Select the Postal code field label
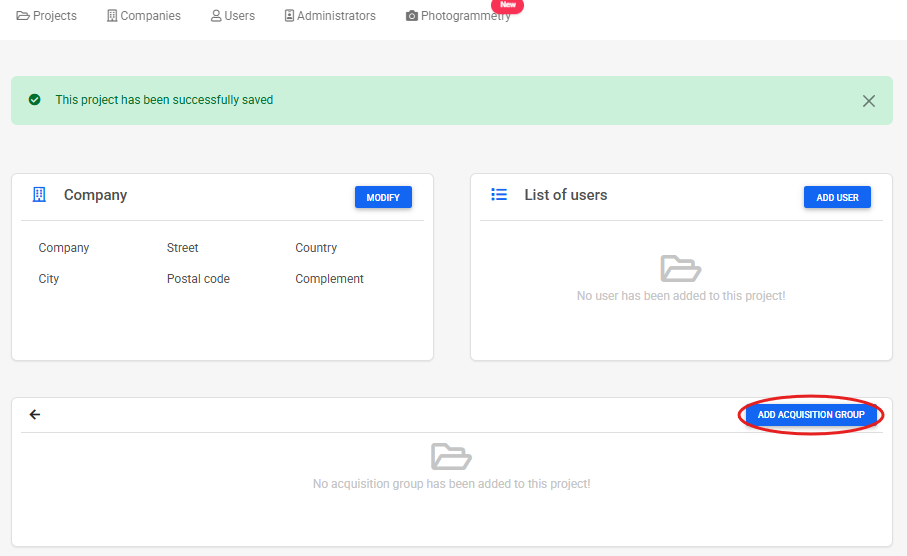This screenshot has width=907, height=556. click(x=198, y=279)
